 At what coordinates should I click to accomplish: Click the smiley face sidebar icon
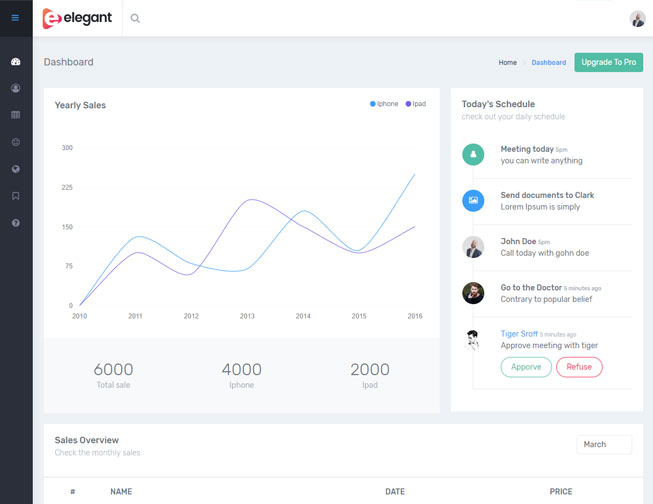[16, 142]
